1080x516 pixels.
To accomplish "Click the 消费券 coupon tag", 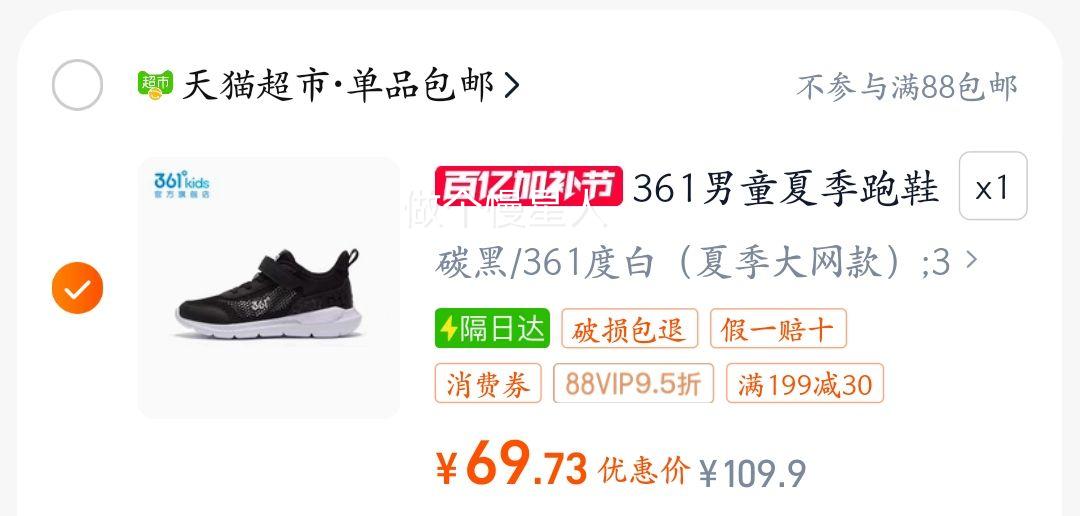I will (x=488, y=383).
